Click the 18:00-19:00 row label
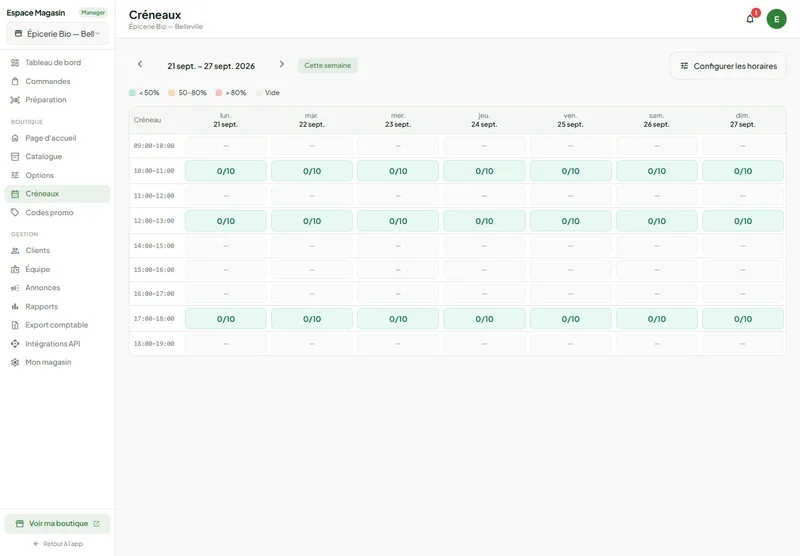Screen dimensions: 800x556 tap(154, 344)
